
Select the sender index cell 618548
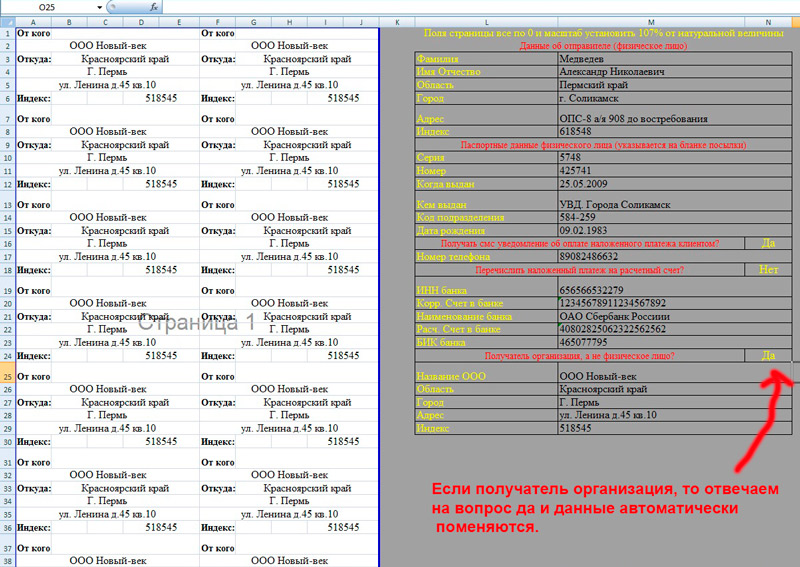click(x=650, y=131)
